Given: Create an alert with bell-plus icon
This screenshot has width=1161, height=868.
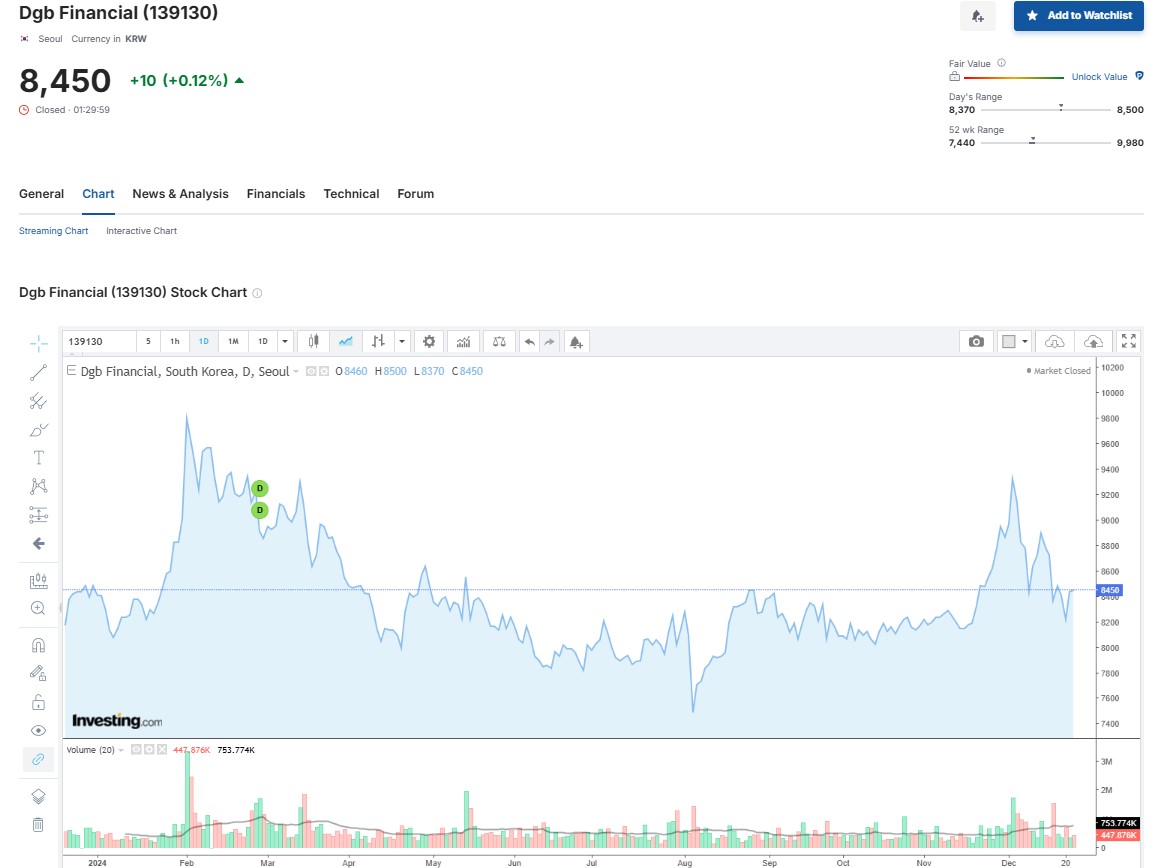Looking at the screenshot, I should click(576, 341).
